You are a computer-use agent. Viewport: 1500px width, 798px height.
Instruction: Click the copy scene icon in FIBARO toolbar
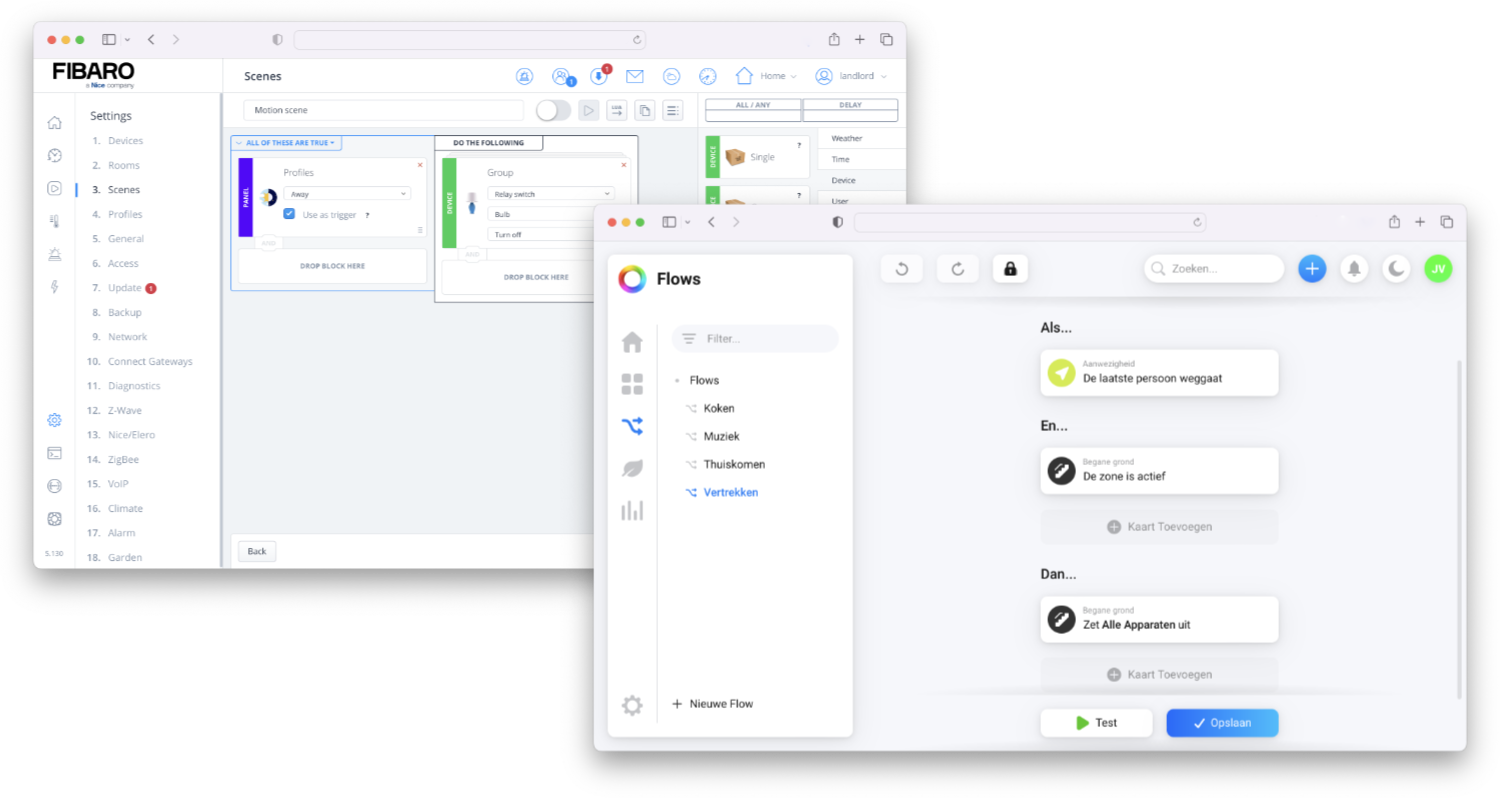pyautogui.click(x=645, y=110)
